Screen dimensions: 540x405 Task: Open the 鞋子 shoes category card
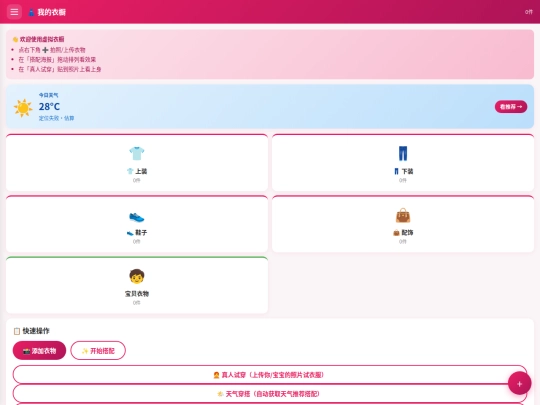pyautogui.click(x=137, y=224)
